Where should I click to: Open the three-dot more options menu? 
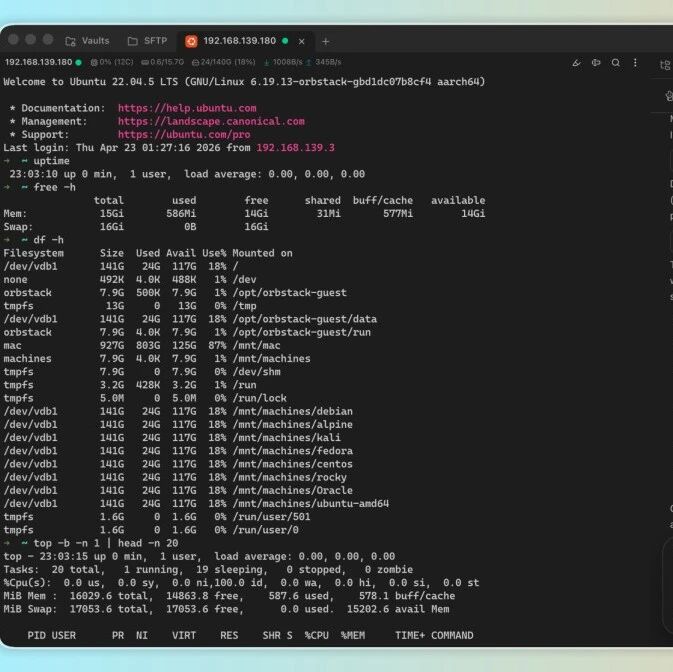click(635, 63)
